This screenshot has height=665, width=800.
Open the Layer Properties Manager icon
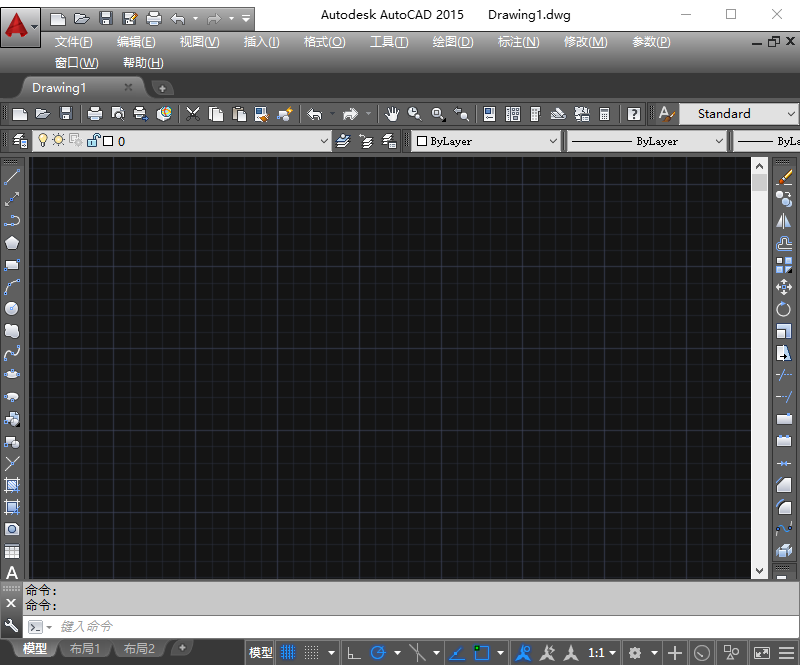point(19,141)
